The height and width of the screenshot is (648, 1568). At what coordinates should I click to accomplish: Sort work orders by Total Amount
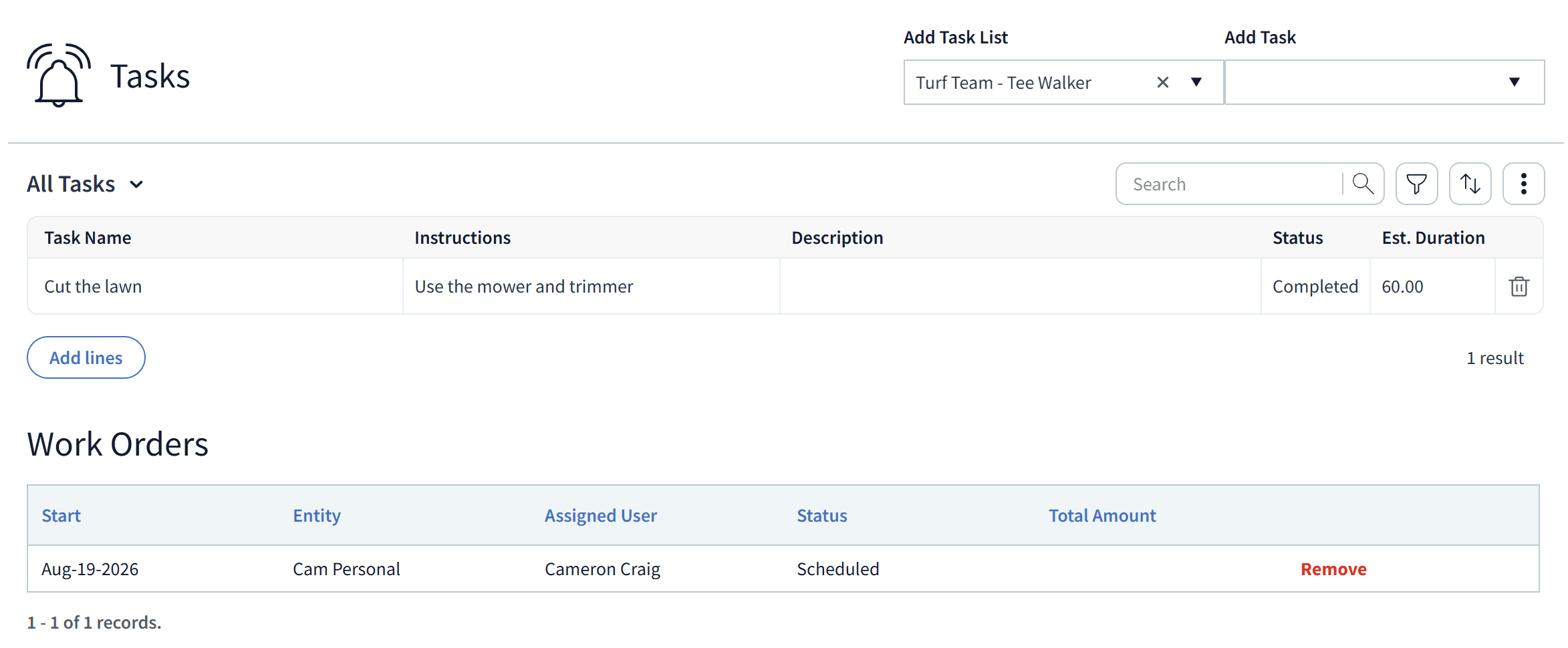(1102, 516)
